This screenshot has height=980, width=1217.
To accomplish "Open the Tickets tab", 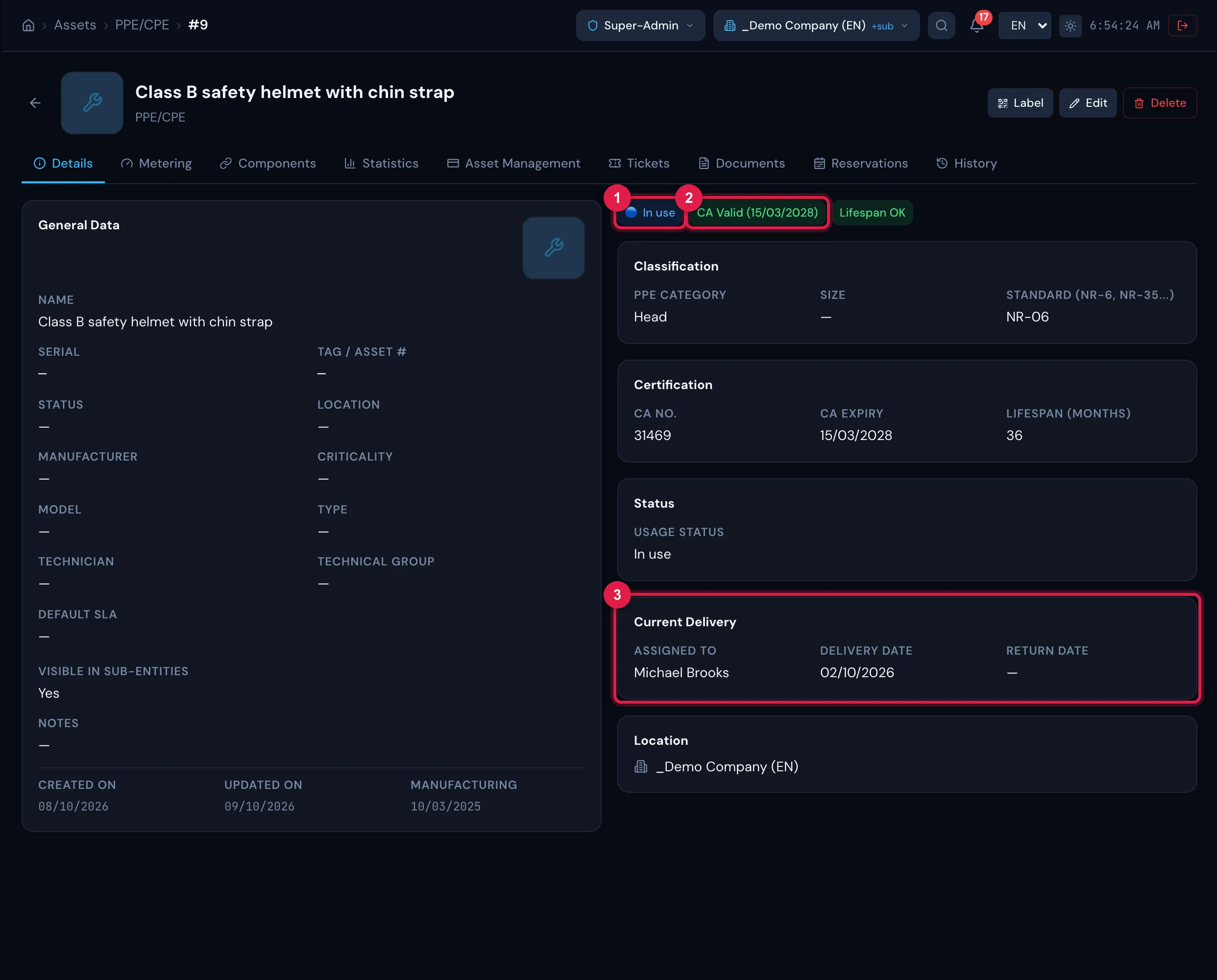I will pos(638,163).
